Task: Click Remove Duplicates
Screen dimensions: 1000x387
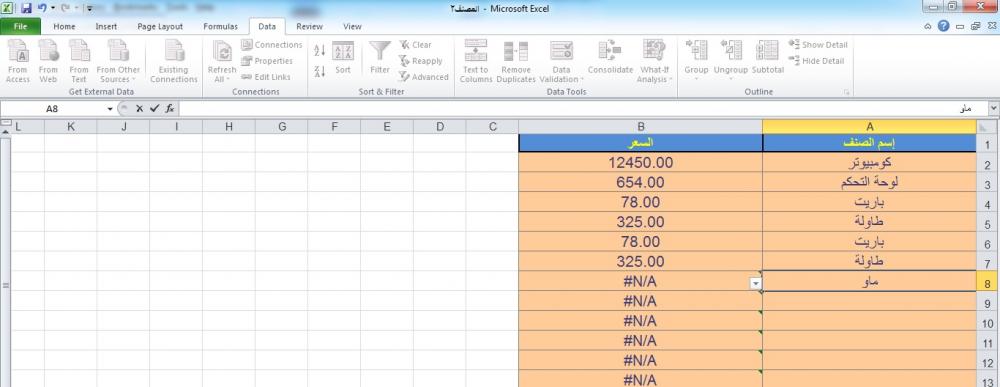Action: (x=516, y=61)
